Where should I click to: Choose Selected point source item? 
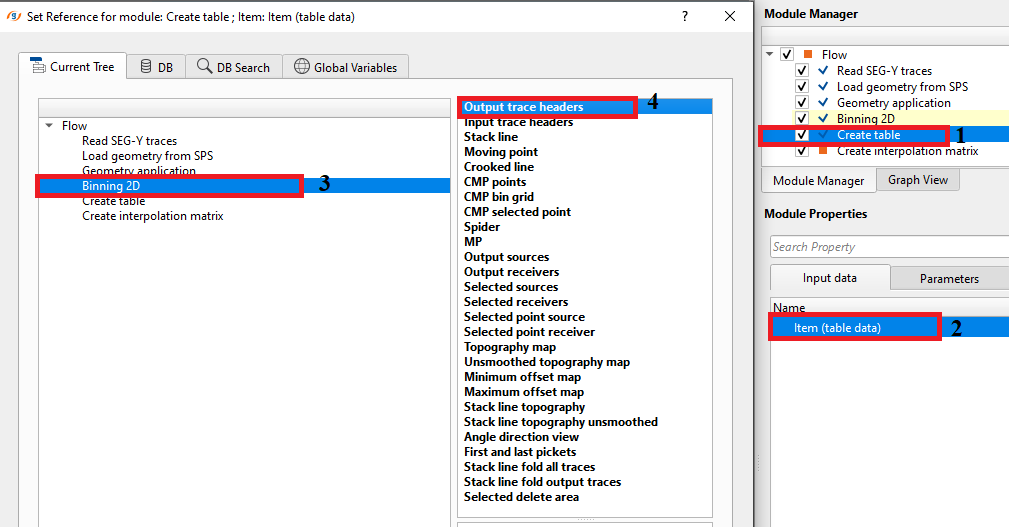tap(524, 317)
